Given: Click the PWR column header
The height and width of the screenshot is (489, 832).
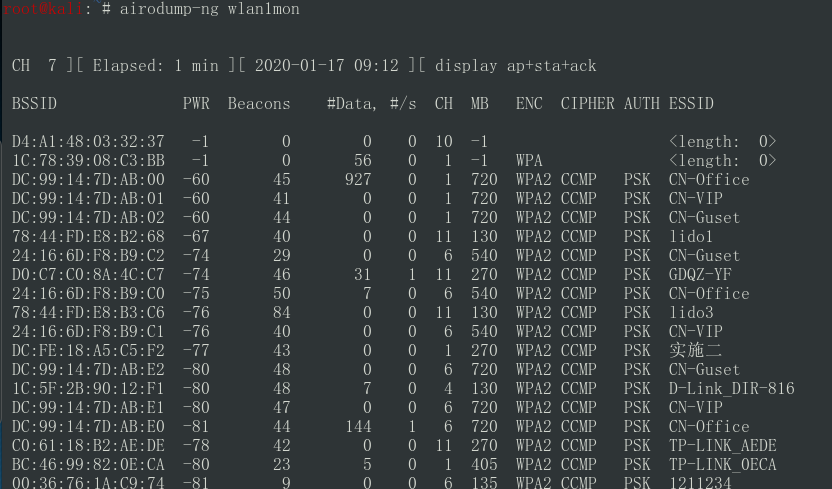Looking at the screenshot, I should click(196, 103).
